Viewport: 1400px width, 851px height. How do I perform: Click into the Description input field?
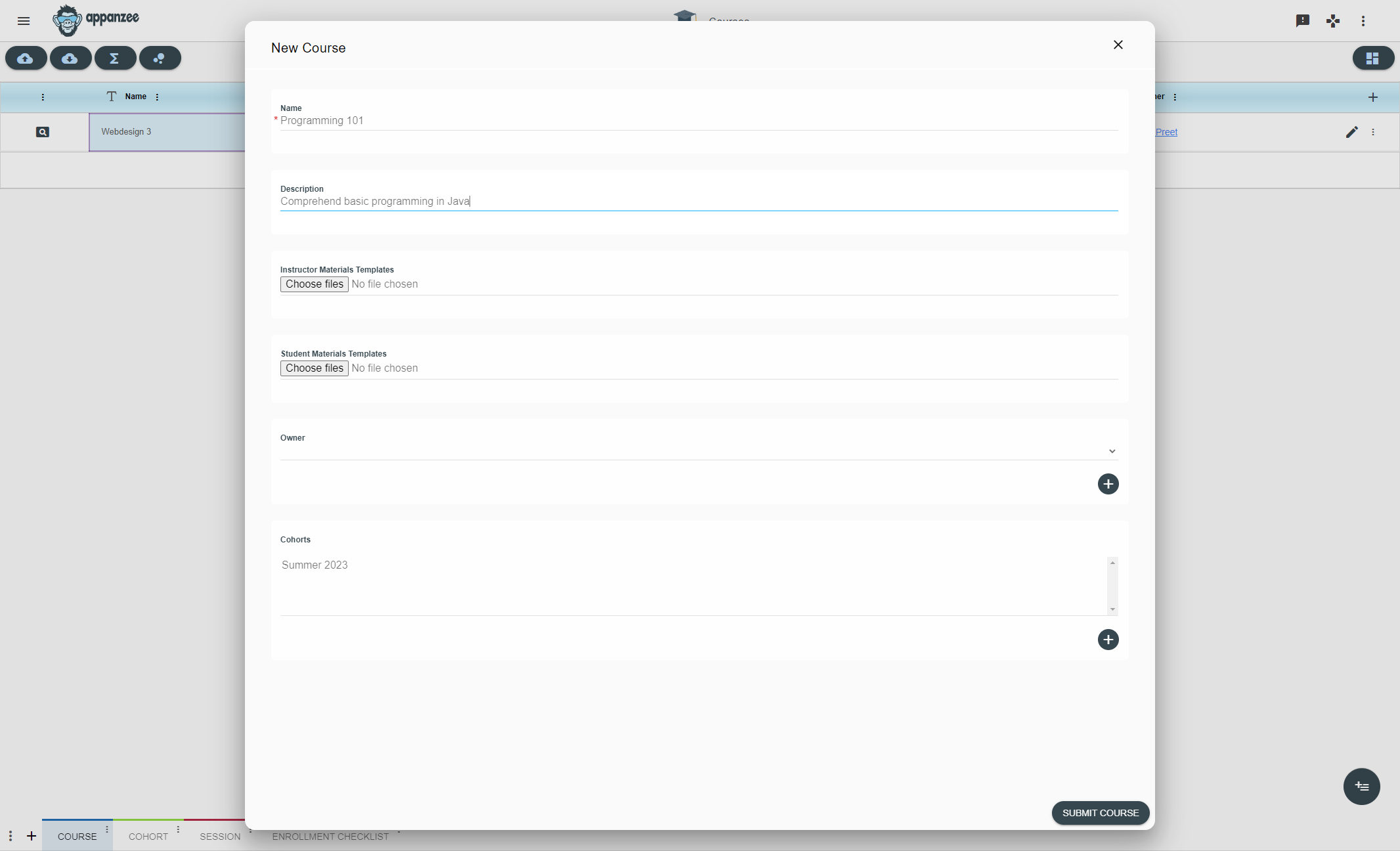699,202
